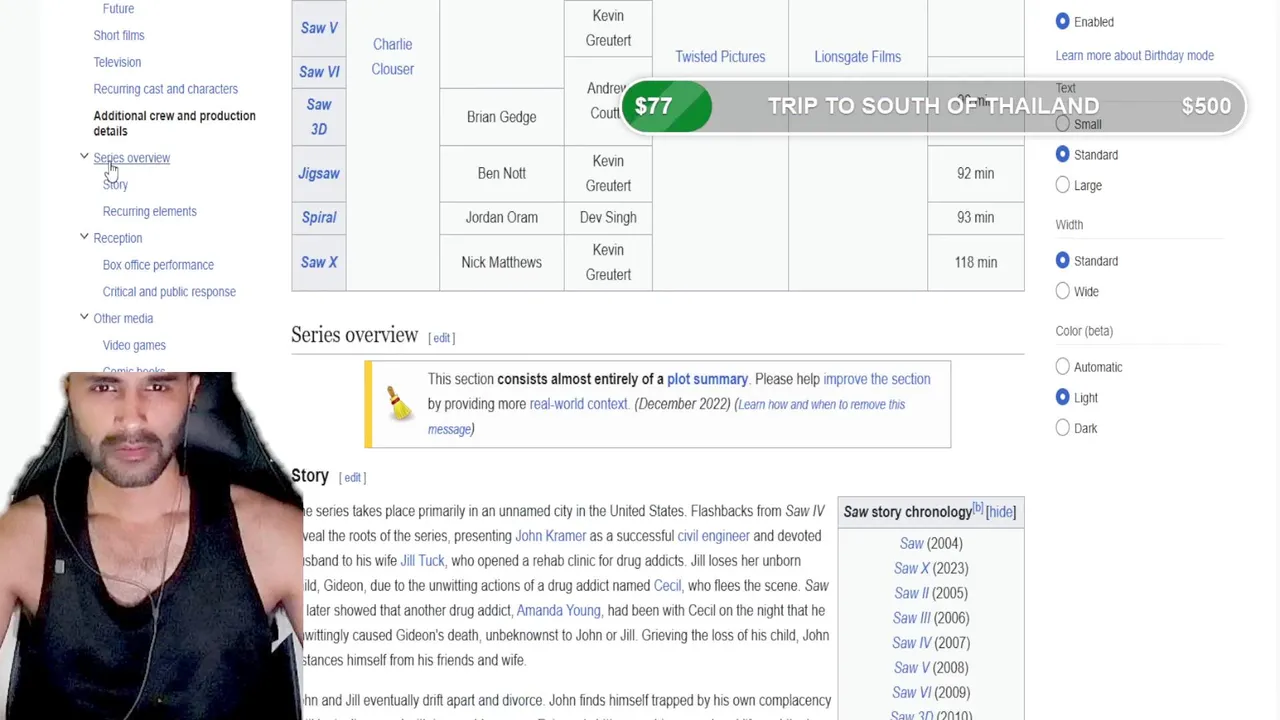Open Lionsgate Films link
This screenshot has height=720, width=1280.
click(x=857, y=56)
